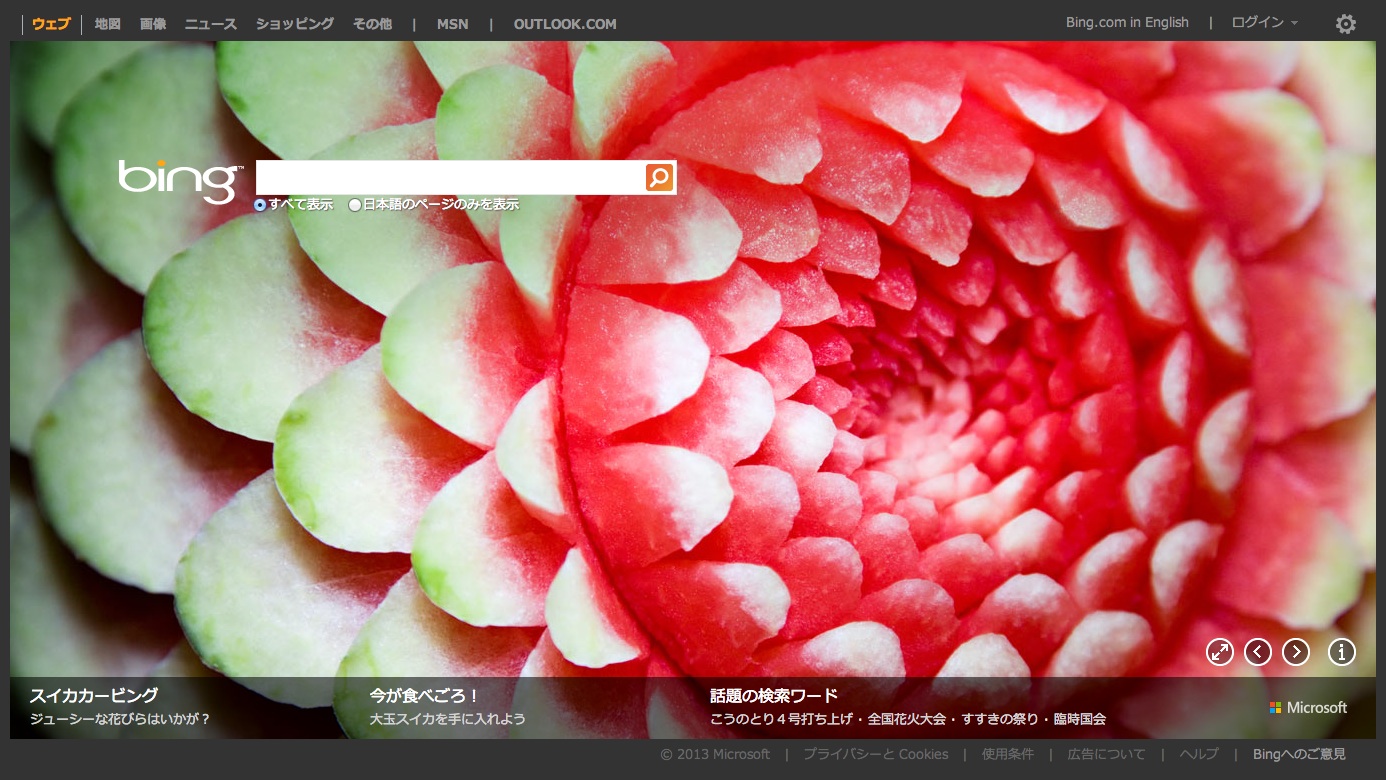Select 日本語のページのみを表示 radio option
This screenshot has height=780, width=1386.
pos(355,205)
